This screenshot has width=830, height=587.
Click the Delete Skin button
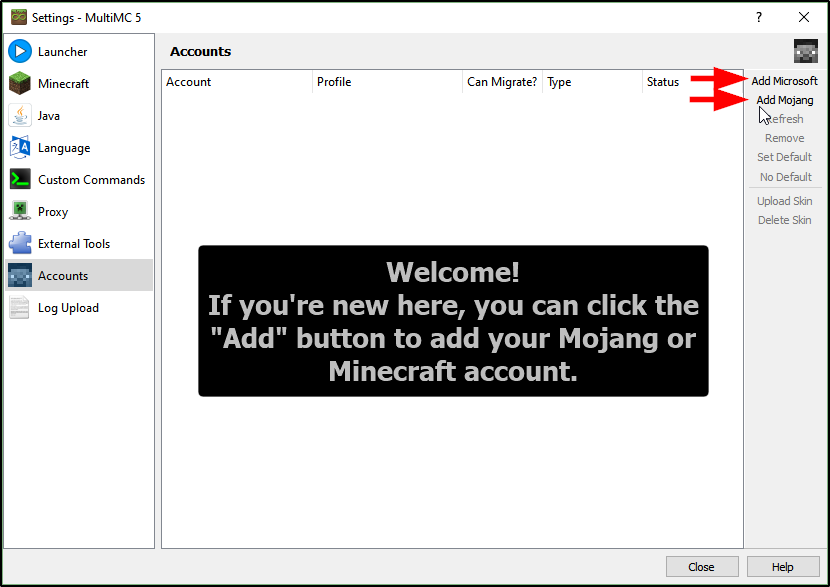pyautogui.click(x=784, y=220)
